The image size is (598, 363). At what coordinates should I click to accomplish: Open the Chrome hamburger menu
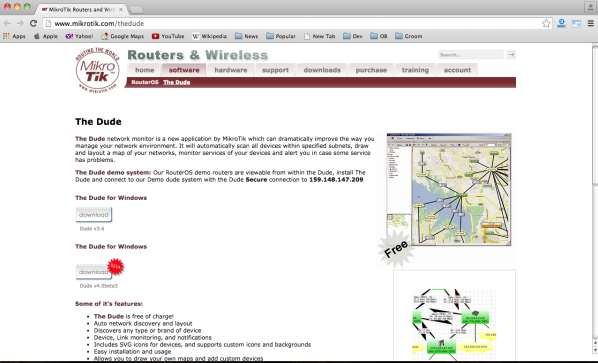(591, 23)
